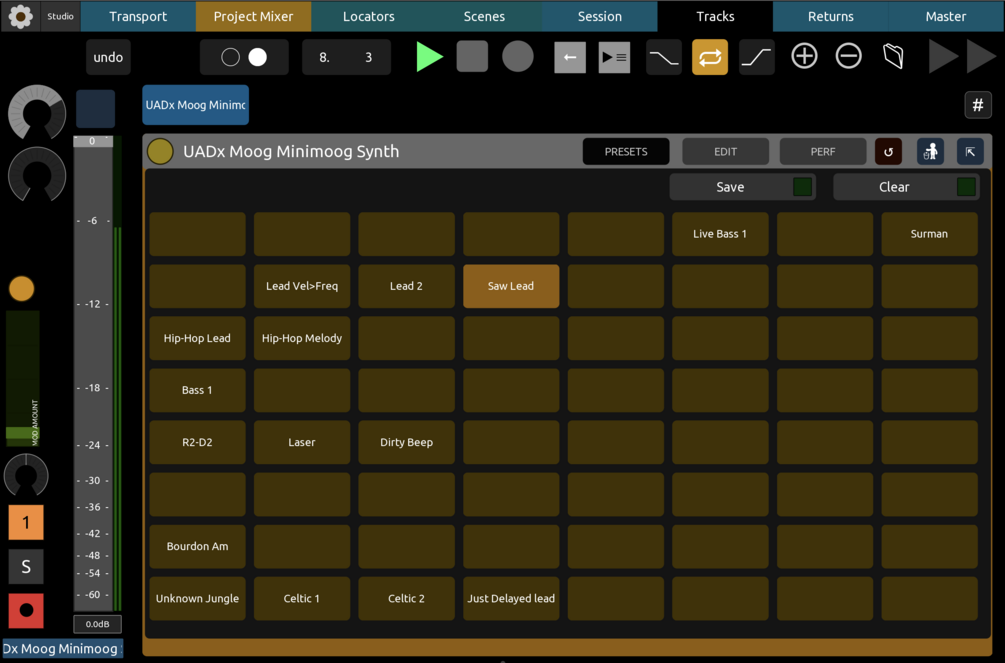Toggle the Save green checkbox
This screenshot has width=1005, height=663.
[x=802, y=187]
